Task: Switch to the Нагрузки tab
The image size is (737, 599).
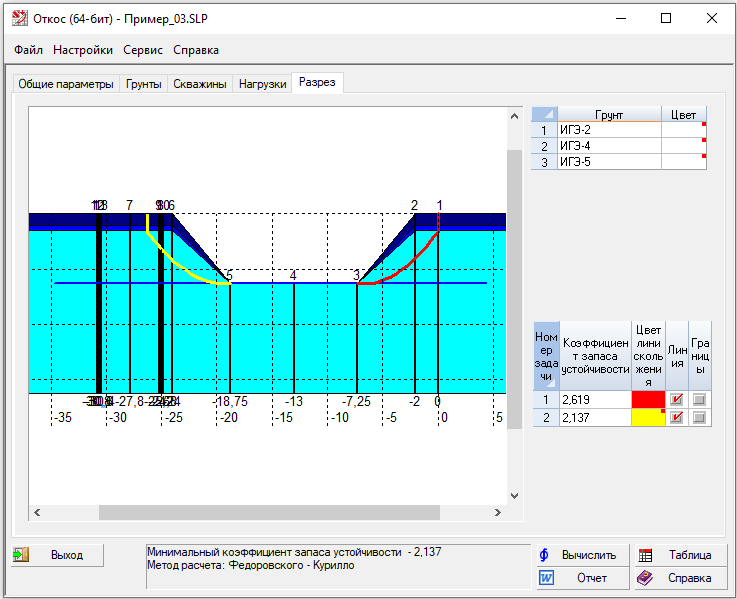Action: point(262,84)
